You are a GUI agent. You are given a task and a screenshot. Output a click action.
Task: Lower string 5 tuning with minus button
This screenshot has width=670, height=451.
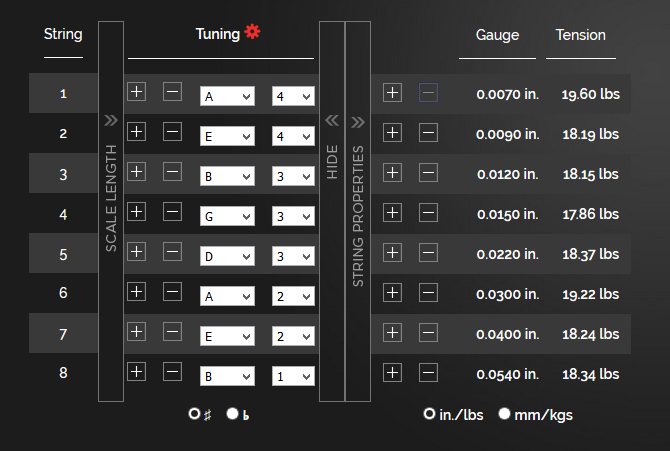pos(172,251)
